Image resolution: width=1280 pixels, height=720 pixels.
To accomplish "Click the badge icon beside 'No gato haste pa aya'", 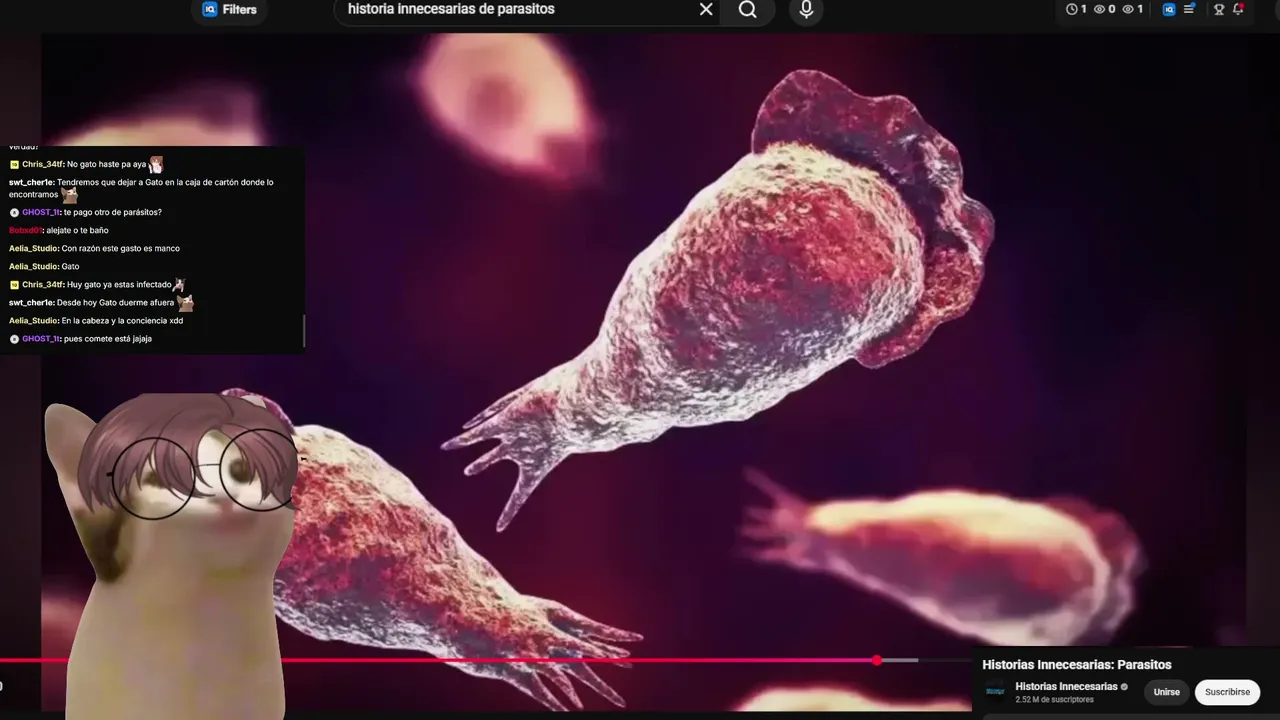I will point(14,164).
